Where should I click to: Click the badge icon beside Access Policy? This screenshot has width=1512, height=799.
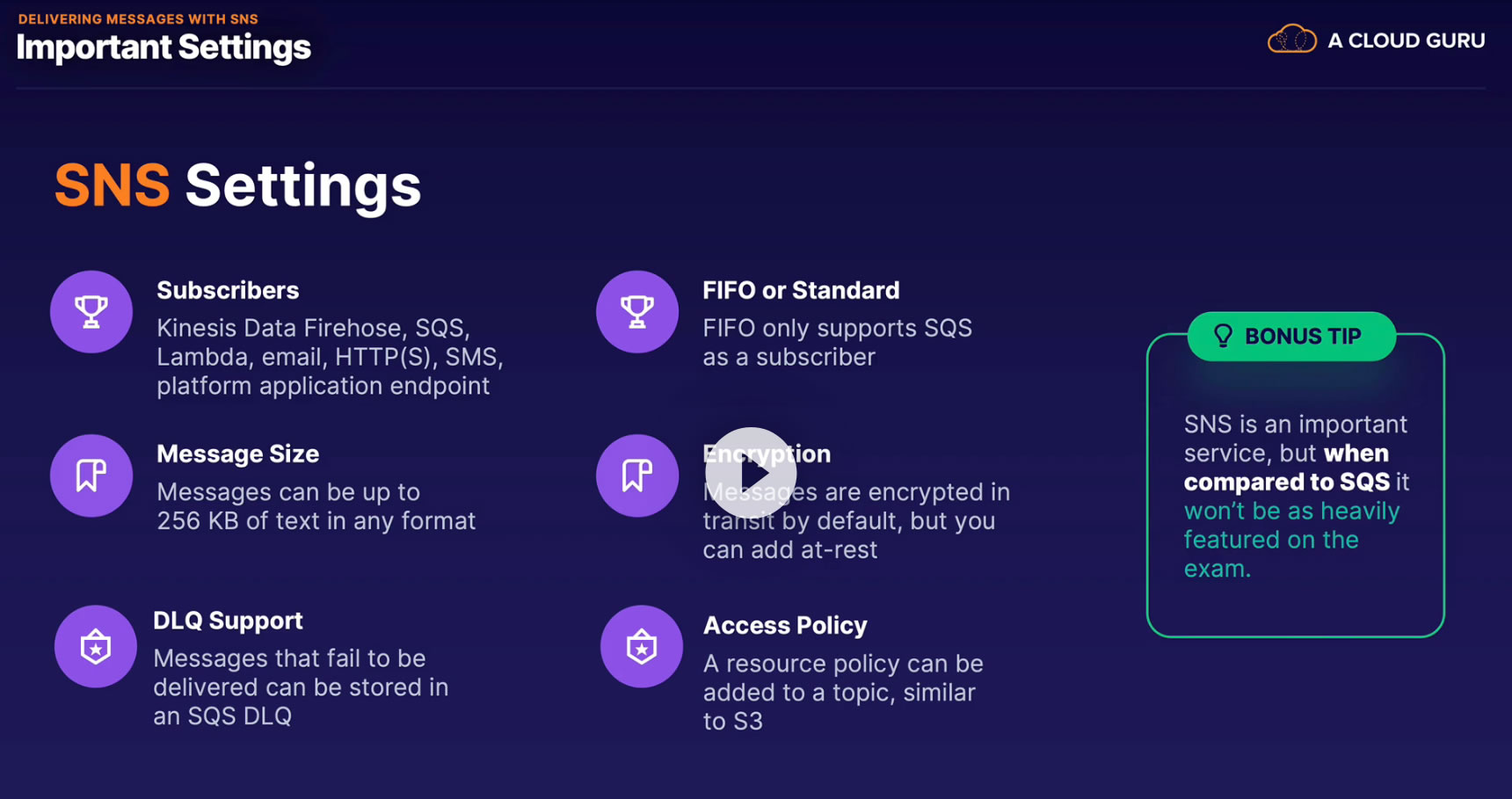pyautogui.click(x=642, y=647)
